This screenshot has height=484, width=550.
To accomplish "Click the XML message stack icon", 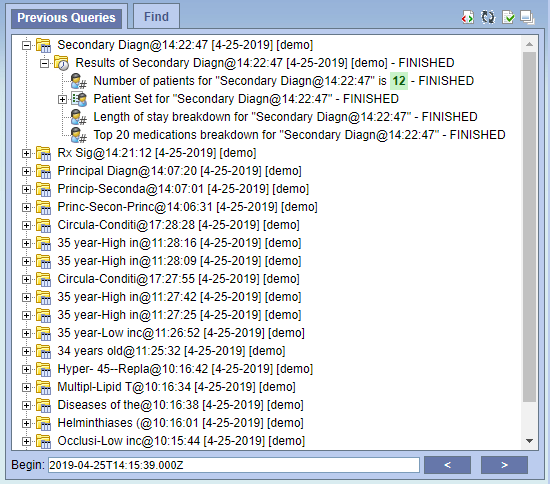I will (x=468, y=17).
